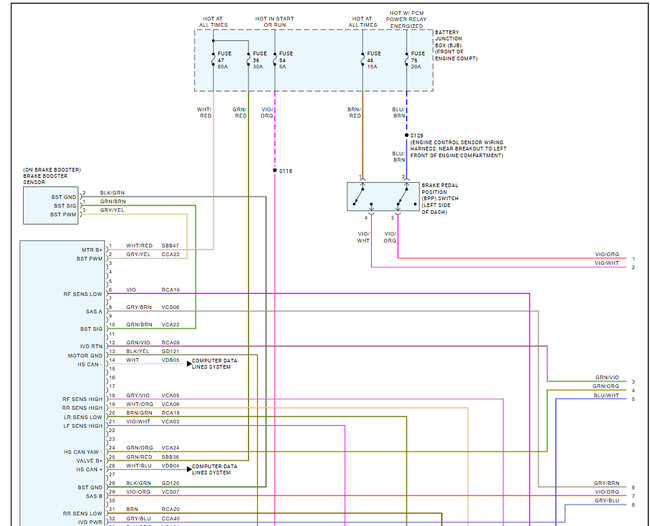Click the RF SENS HIGH pin label
The image size is (650, 526).
(82, 399)
